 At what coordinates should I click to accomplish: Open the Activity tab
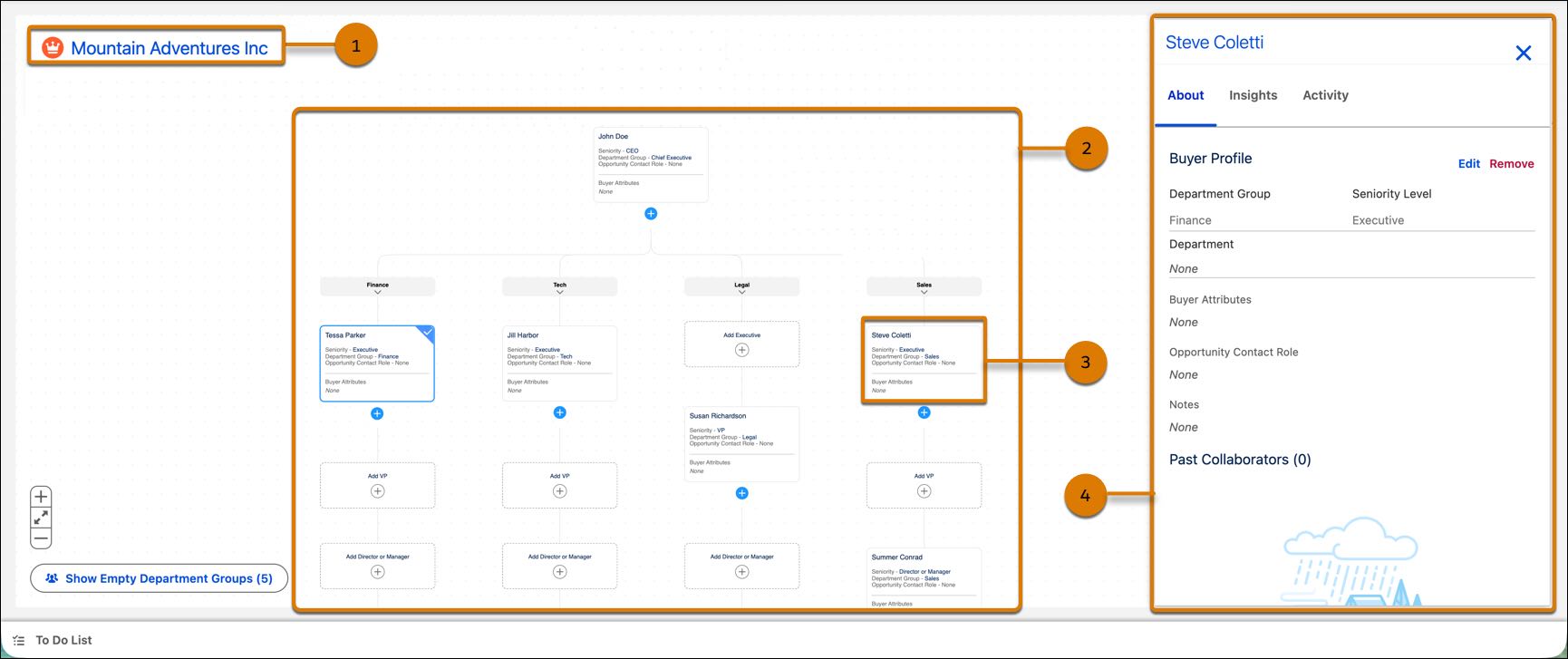(1325, 95)
